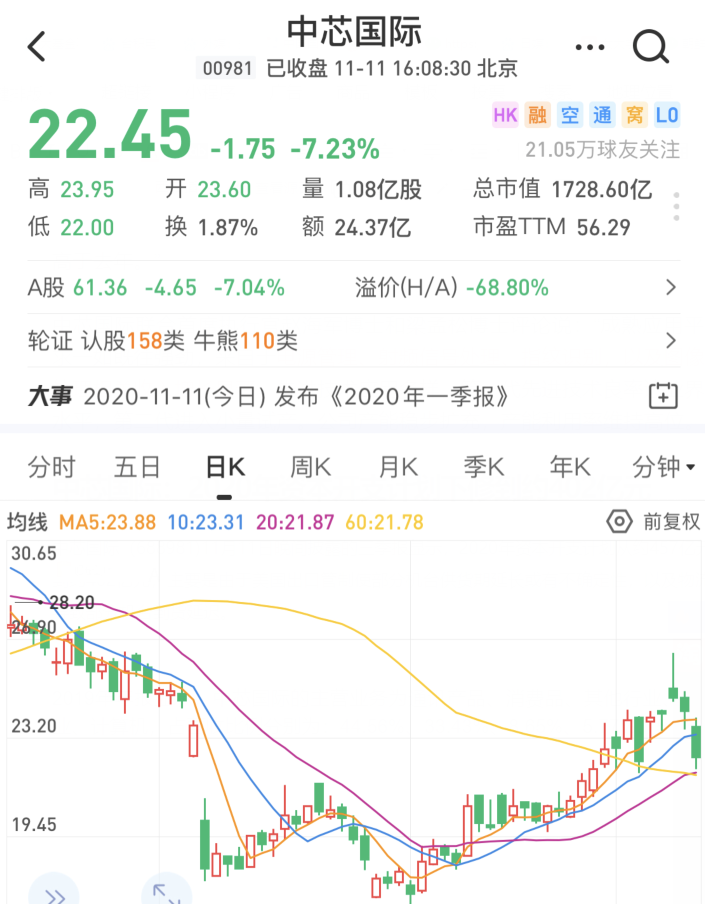
Task: Go back with the left arrow
Action: click(36, 46)
